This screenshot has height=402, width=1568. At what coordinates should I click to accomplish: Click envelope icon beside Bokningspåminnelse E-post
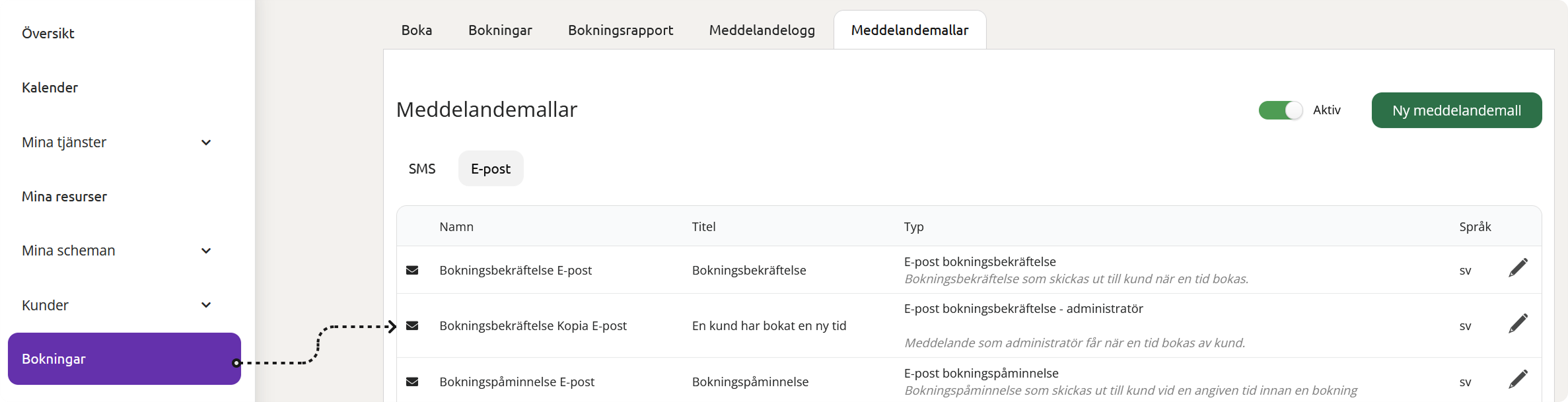click(x=412, y=382)
